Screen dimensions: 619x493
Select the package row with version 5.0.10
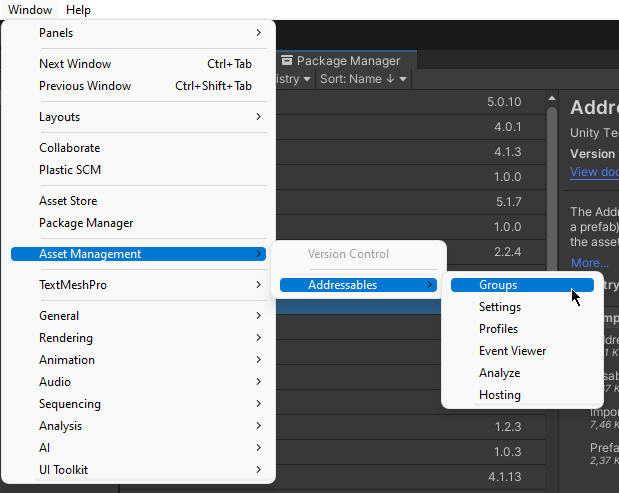(x=411, y=102)
